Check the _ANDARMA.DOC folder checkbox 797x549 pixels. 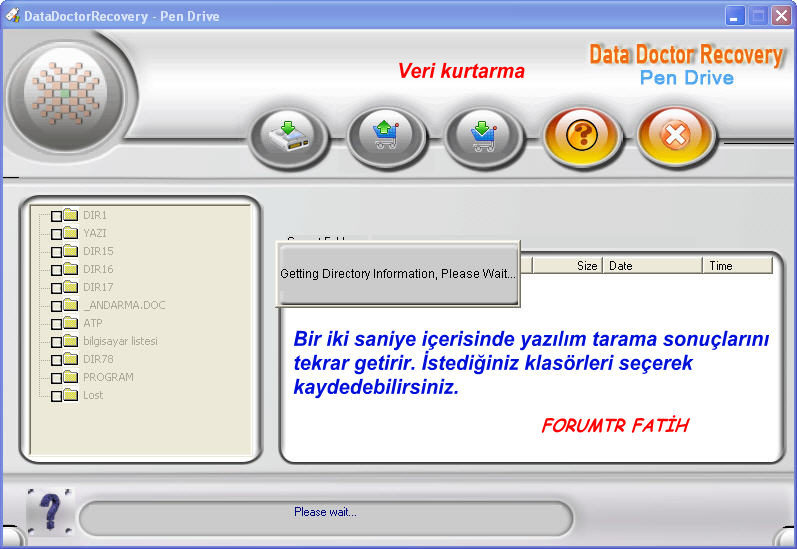(x=56, y=306)
